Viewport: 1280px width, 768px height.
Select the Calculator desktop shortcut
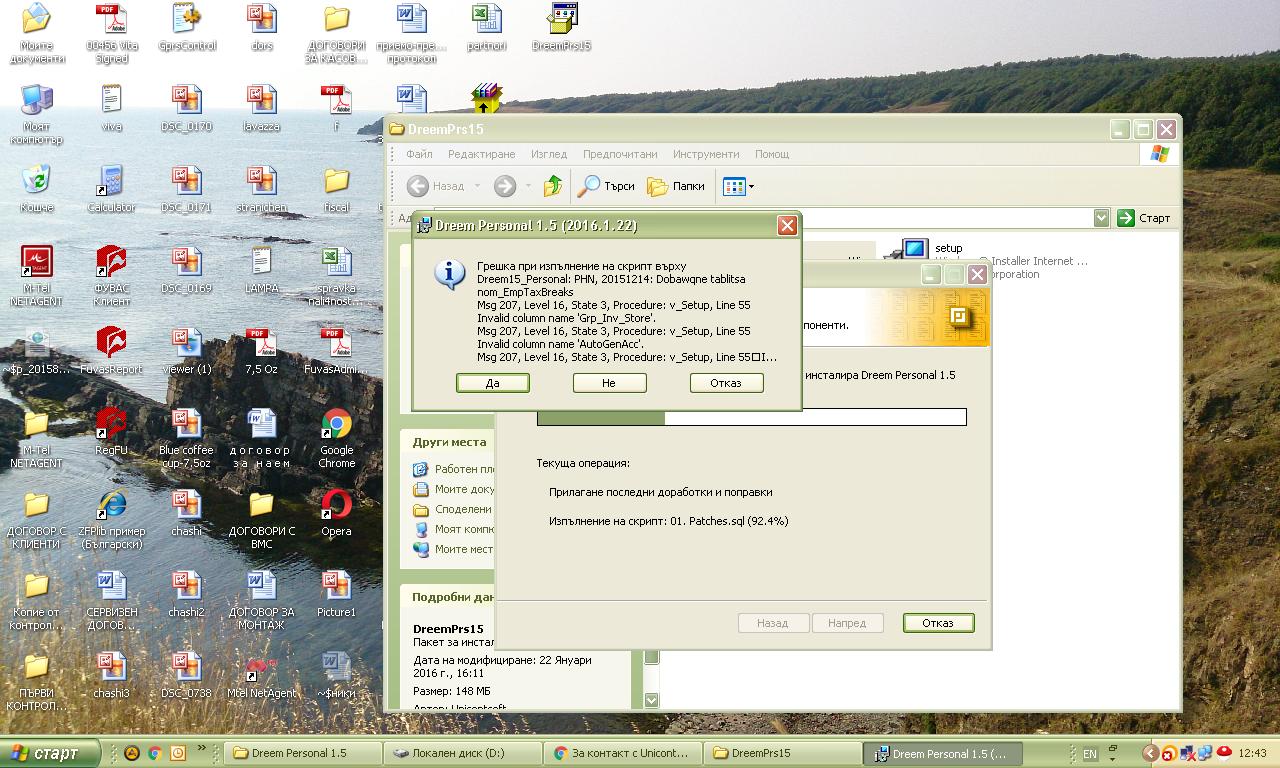click(111, 189)
